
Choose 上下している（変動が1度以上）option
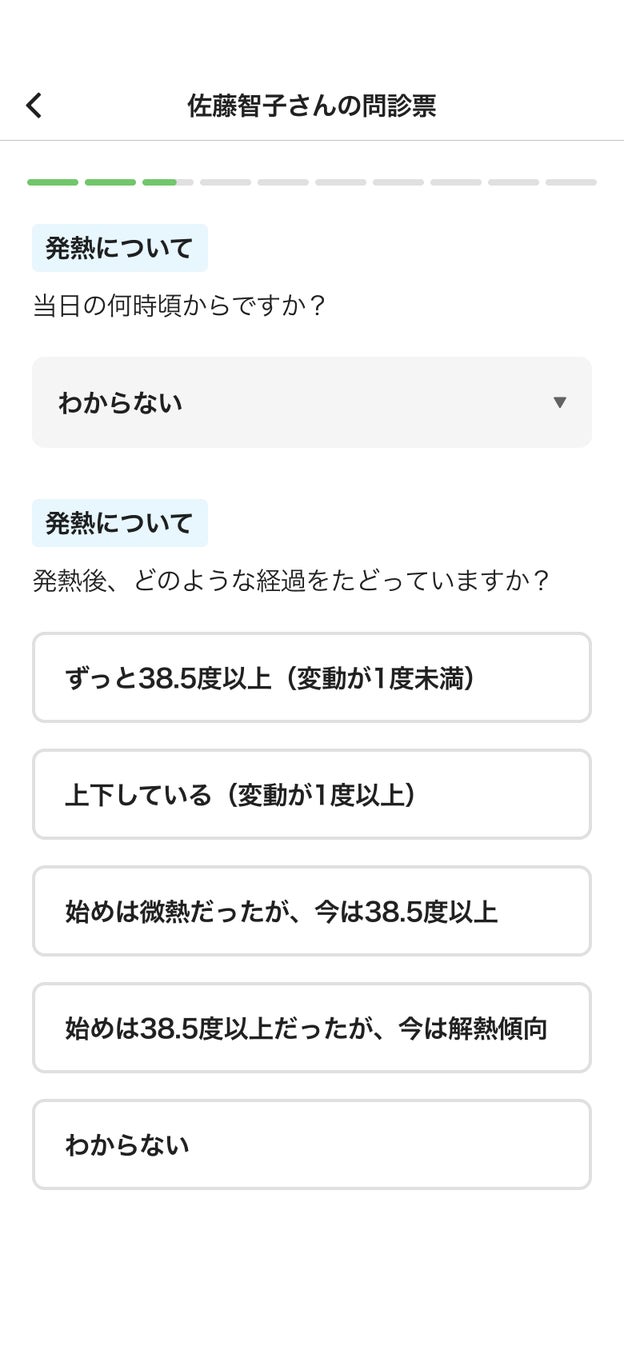[x=311, y=795]
